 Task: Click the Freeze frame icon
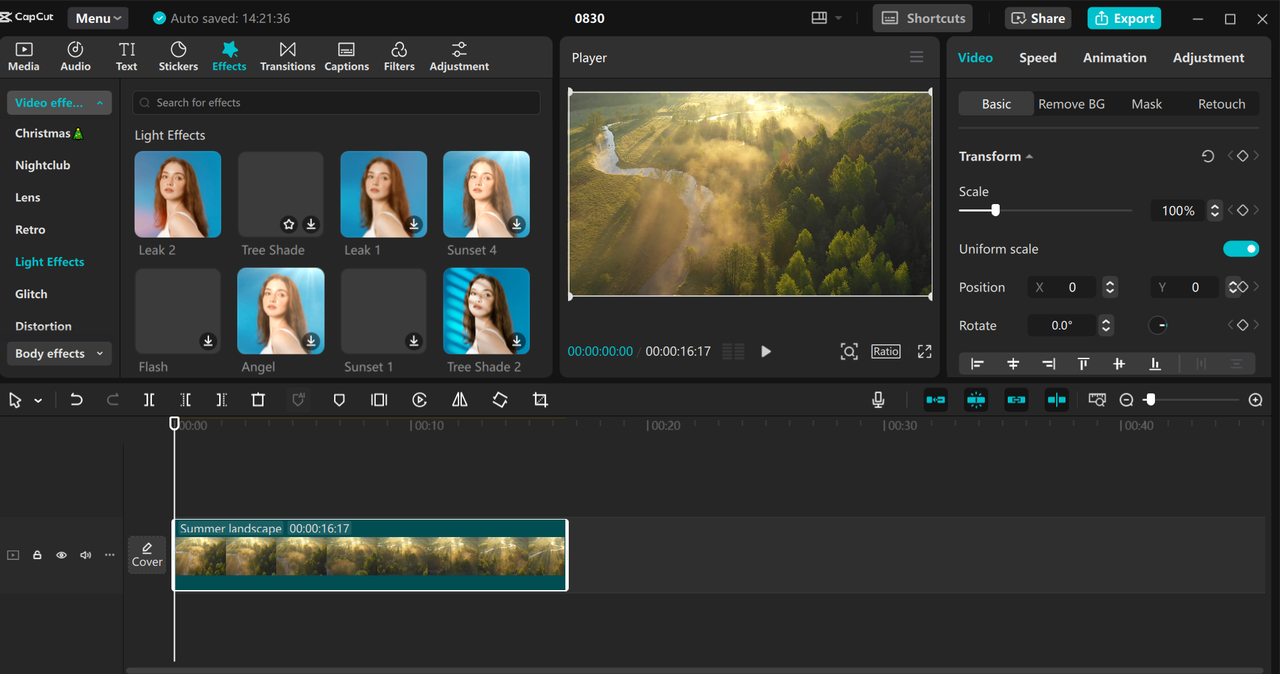[379, 400]
